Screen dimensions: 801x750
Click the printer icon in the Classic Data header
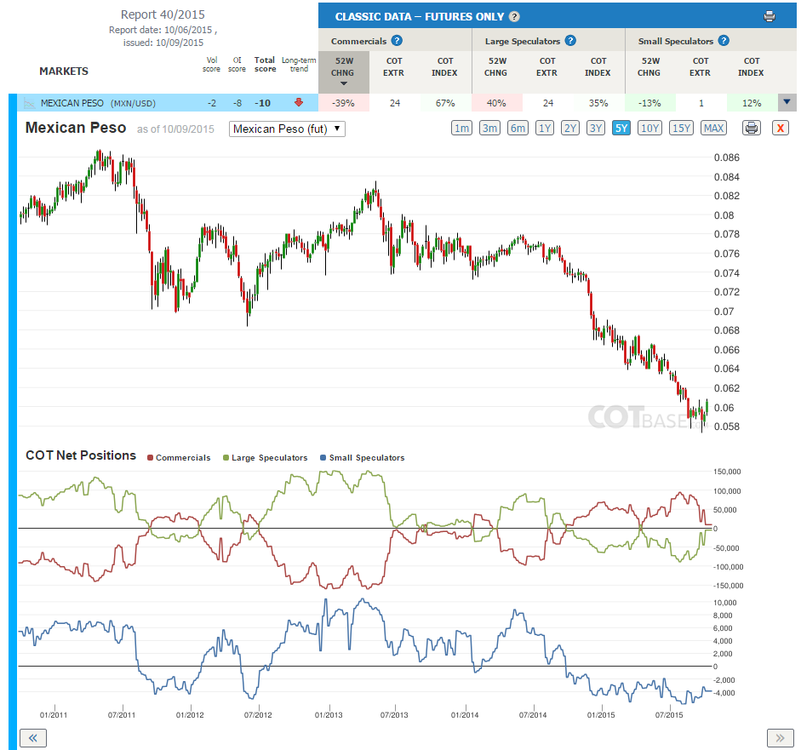769,16
